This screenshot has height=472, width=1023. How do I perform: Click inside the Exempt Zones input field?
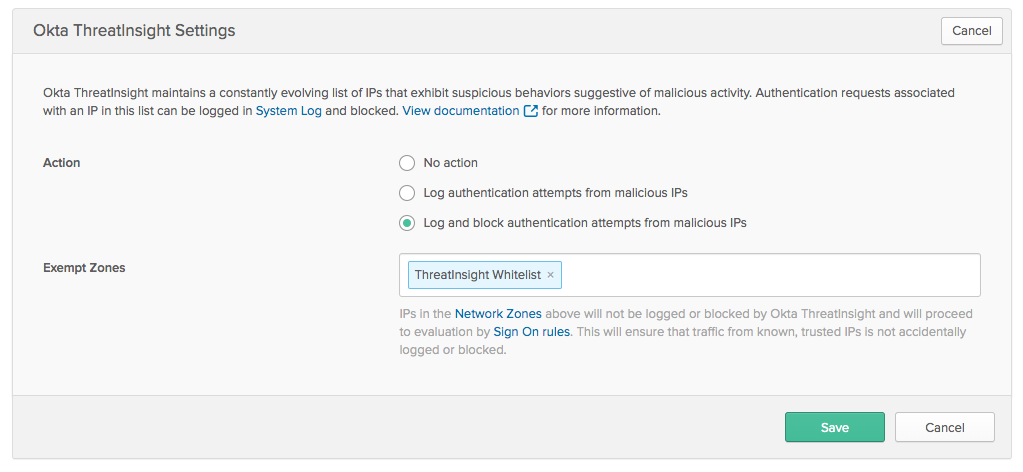770,275
